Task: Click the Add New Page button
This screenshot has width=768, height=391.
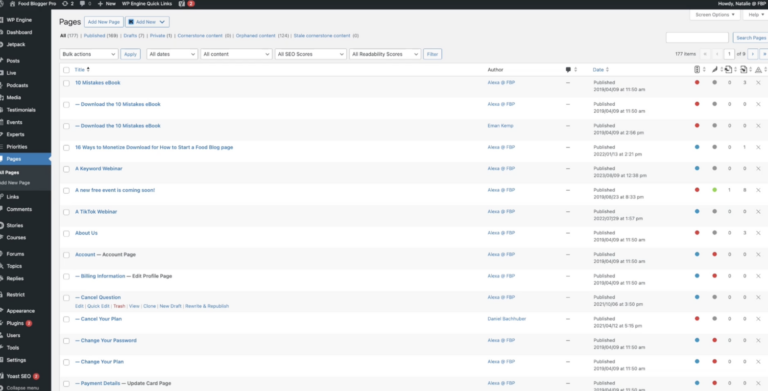Action: (104, 22)
